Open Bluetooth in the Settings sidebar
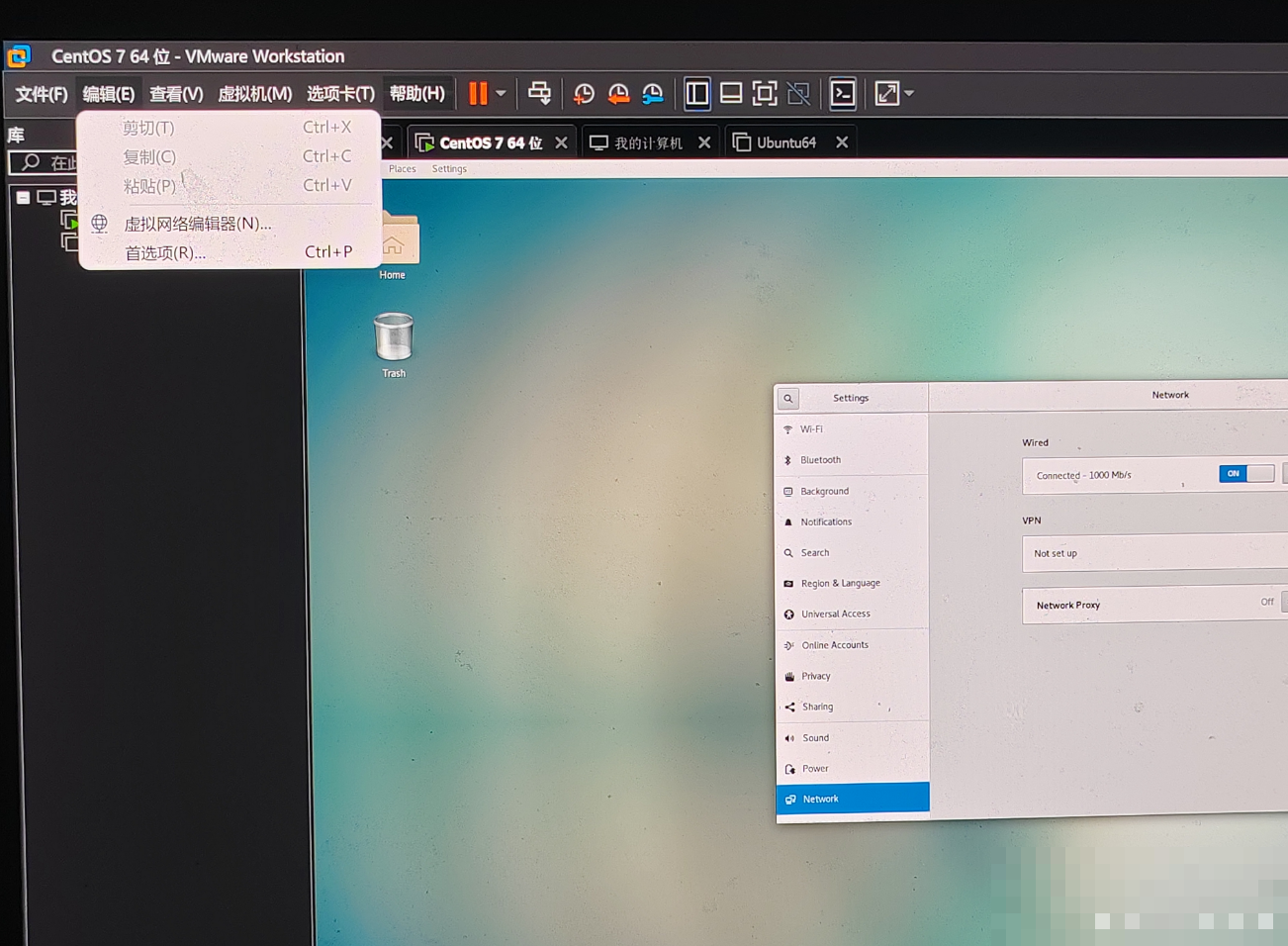This screenshot has width=1288, height=946. [853, 460]
